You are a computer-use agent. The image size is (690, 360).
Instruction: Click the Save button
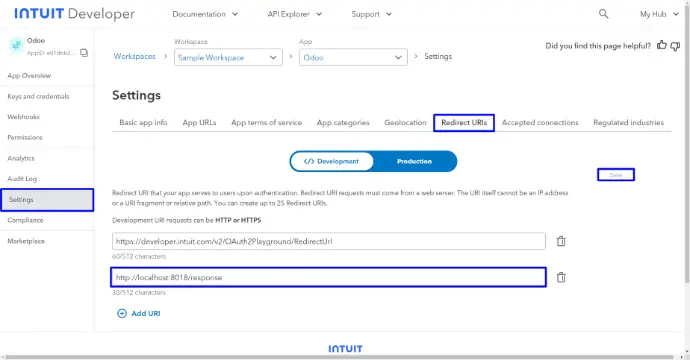click(x=616, y=175)
